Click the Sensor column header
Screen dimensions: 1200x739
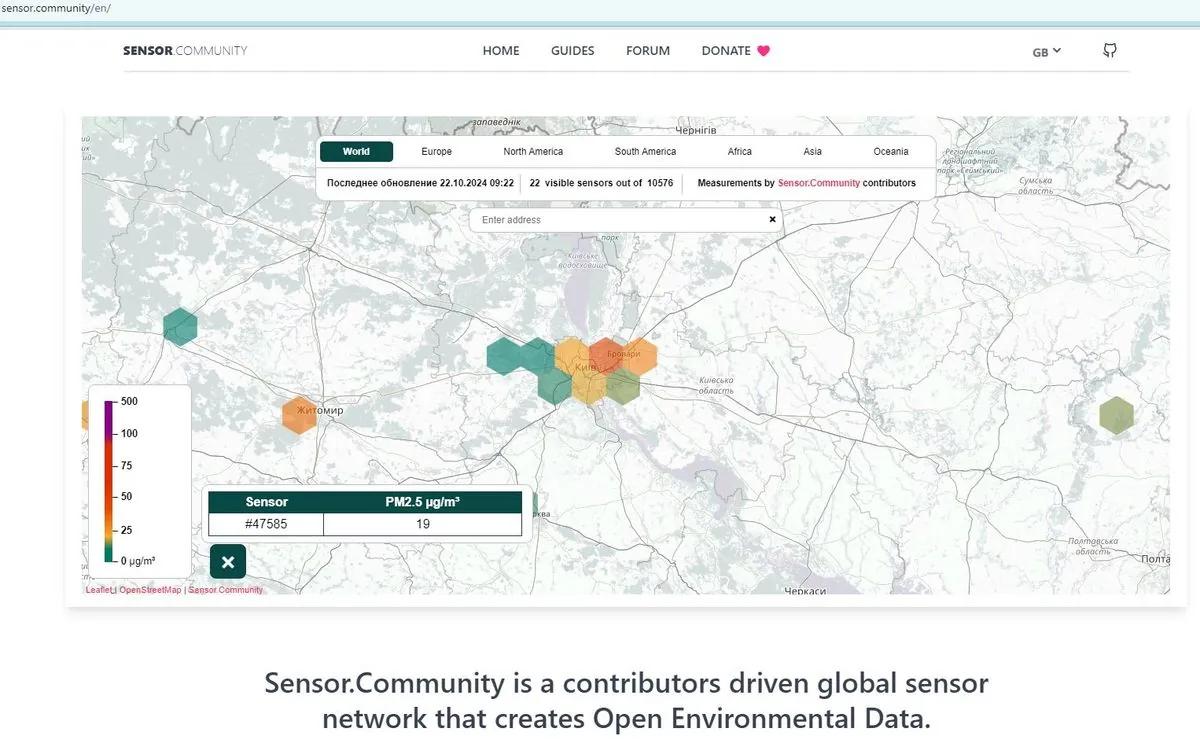pyautogui.click(x=266, y=502)
